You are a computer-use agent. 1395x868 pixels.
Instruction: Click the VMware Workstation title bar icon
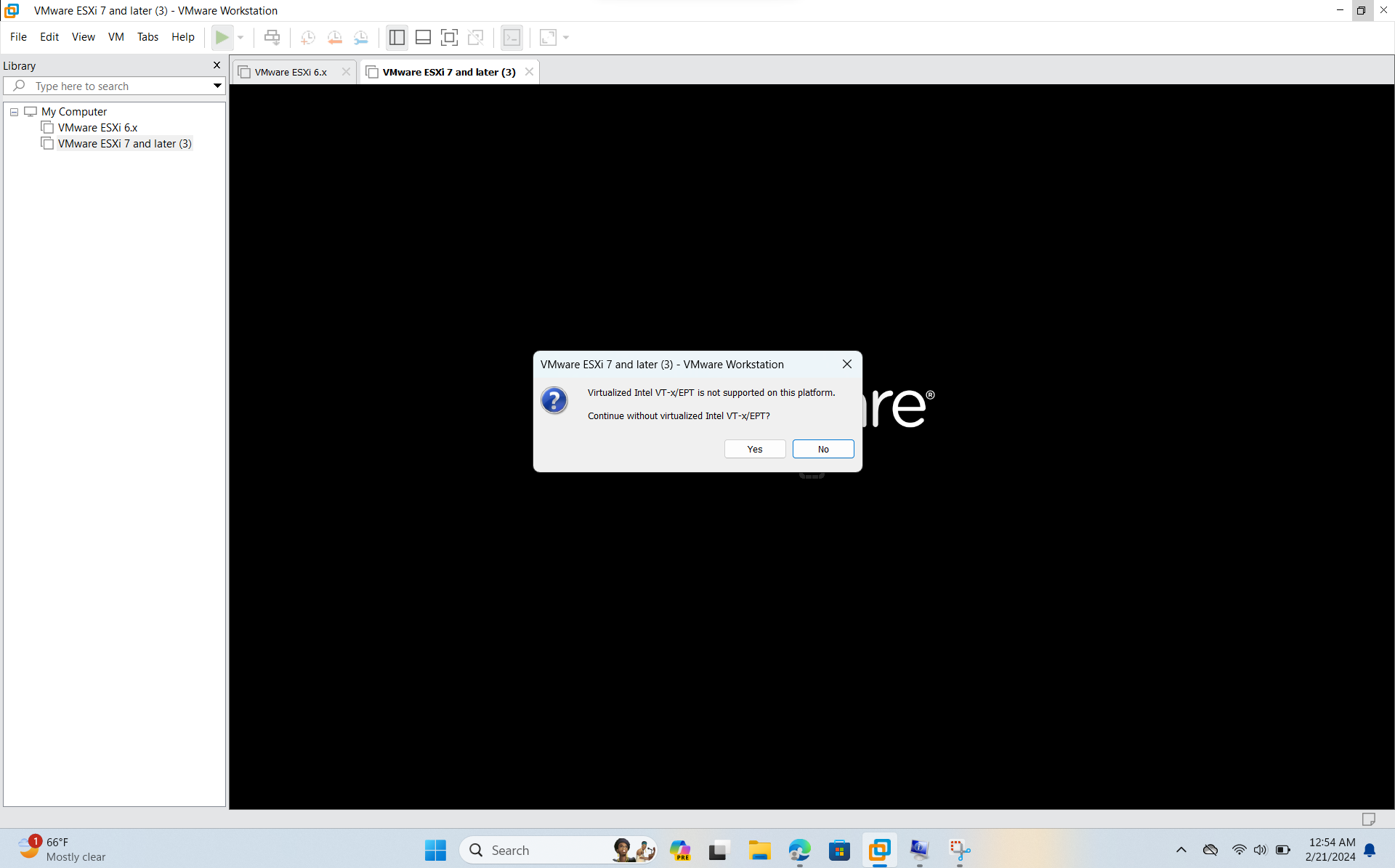[x=12, y=10]
